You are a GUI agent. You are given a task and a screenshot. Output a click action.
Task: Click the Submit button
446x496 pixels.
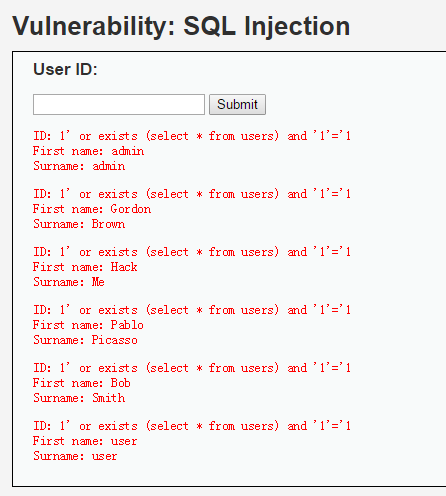237,104
